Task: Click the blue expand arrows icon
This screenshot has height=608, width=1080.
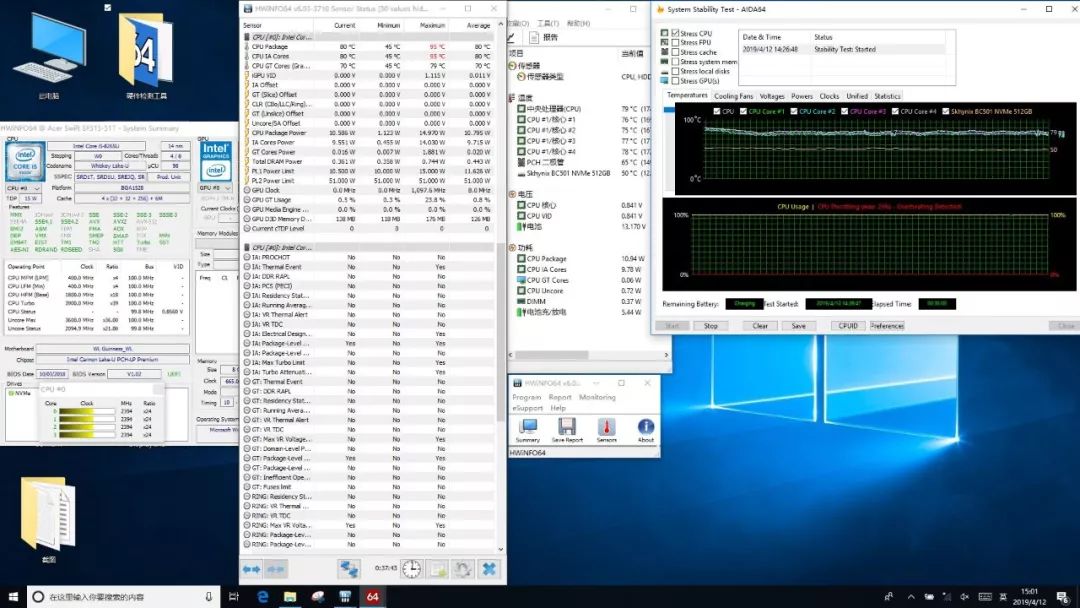Action: [252, 569]
